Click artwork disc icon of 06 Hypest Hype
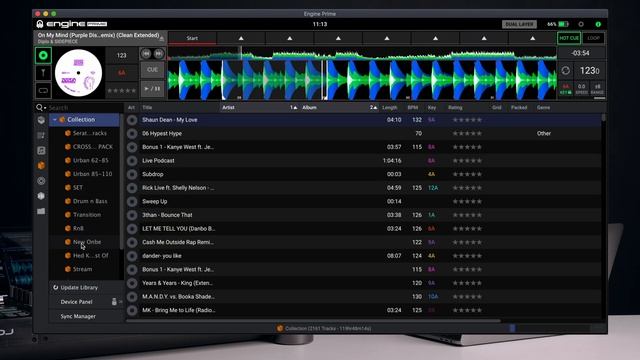Screen dimensions: 640x360 (132, 133)
